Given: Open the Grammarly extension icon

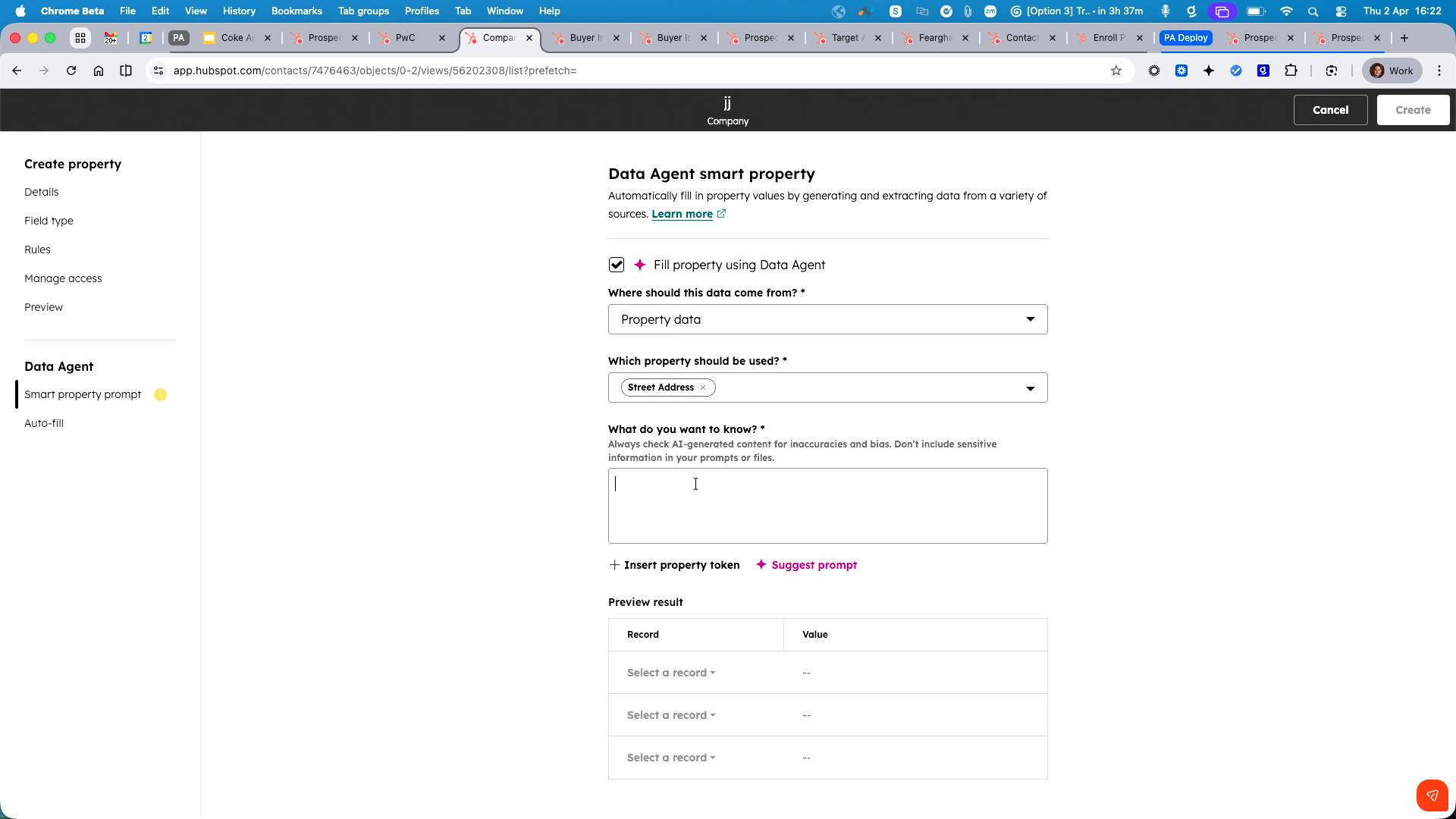Looking at the screenshot, I should pyautogui.click(x=1263, y=71).
